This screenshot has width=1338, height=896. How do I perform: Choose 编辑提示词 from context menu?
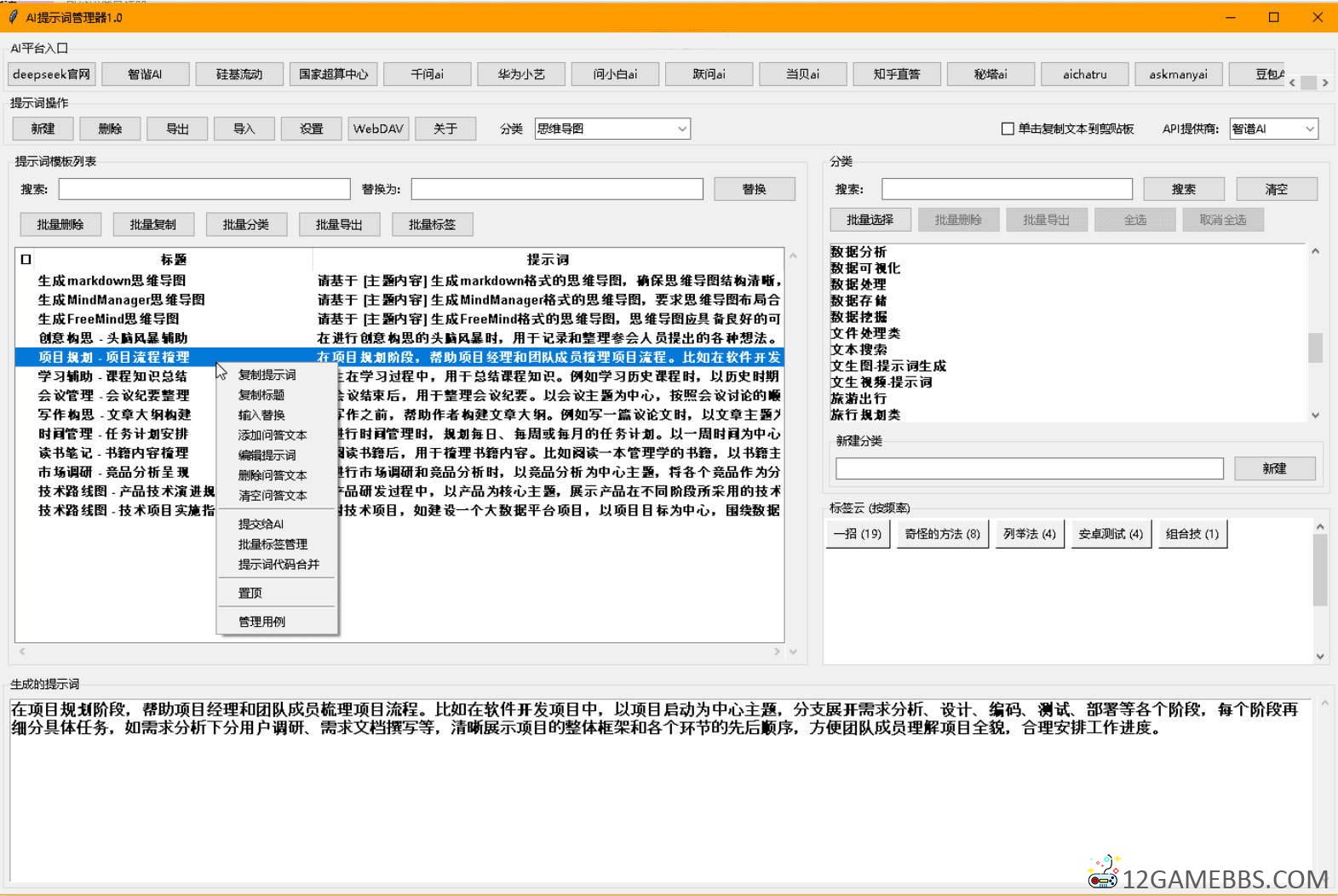click(278, 456)
